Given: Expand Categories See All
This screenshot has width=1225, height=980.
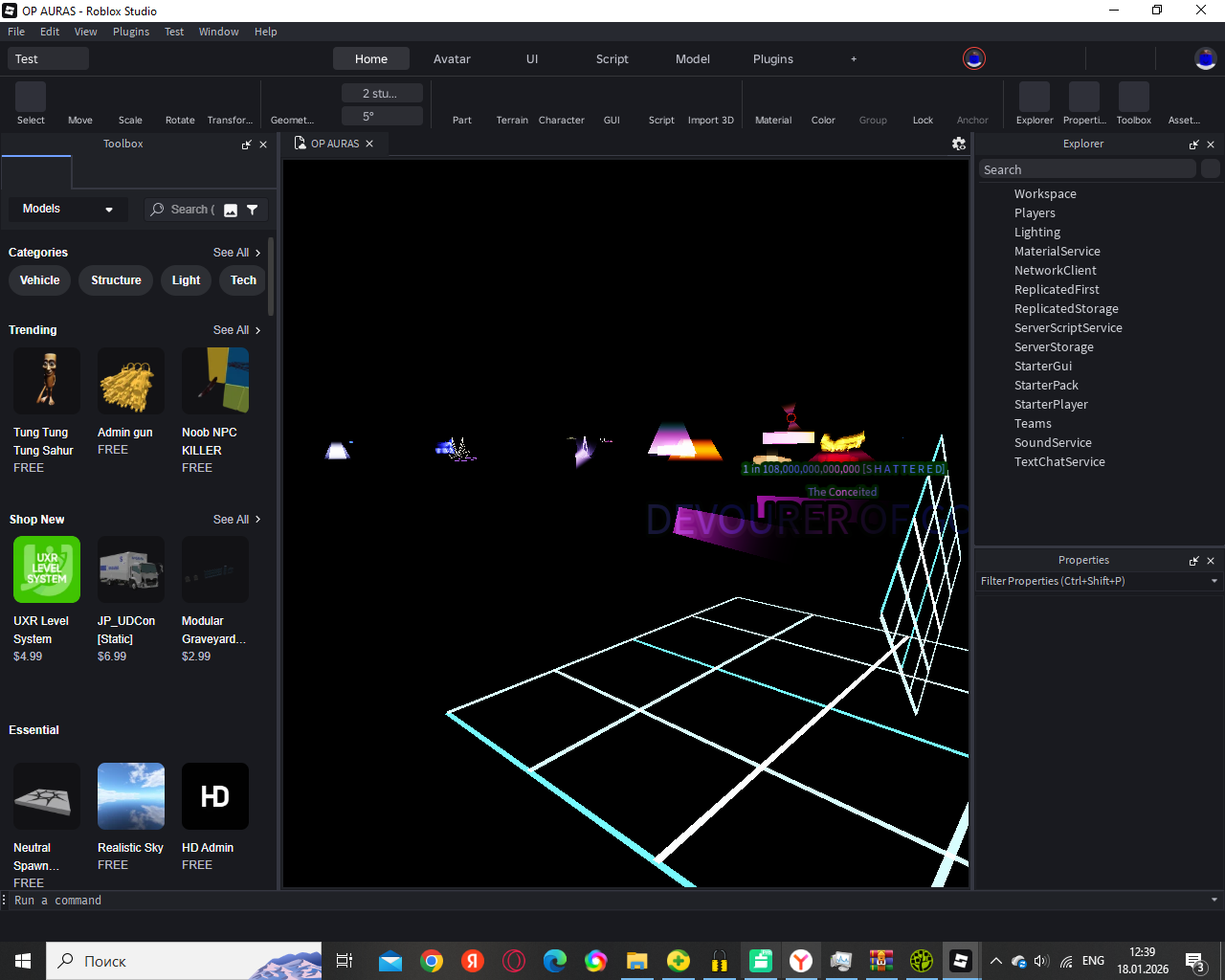Looking at the screenshot, I should coord(236,253).
